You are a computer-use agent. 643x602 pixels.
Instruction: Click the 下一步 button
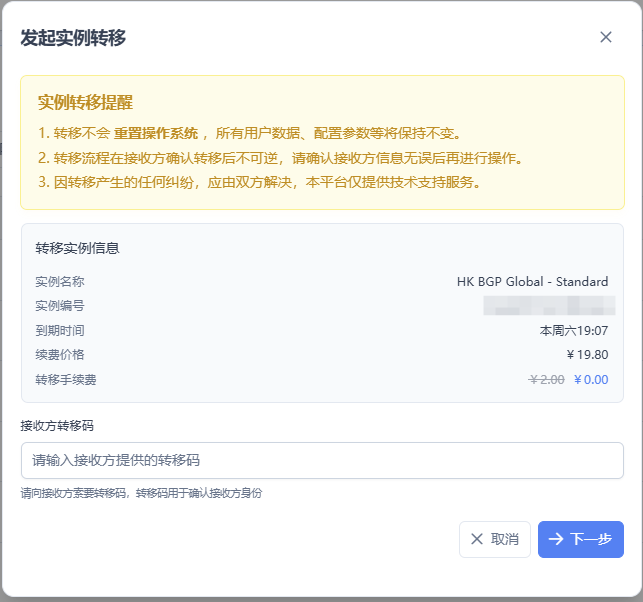580,539
